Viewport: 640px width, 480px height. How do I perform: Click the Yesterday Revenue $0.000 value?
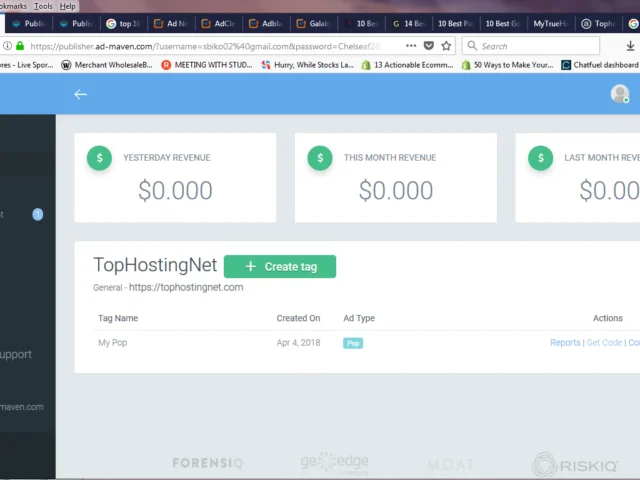175,191
